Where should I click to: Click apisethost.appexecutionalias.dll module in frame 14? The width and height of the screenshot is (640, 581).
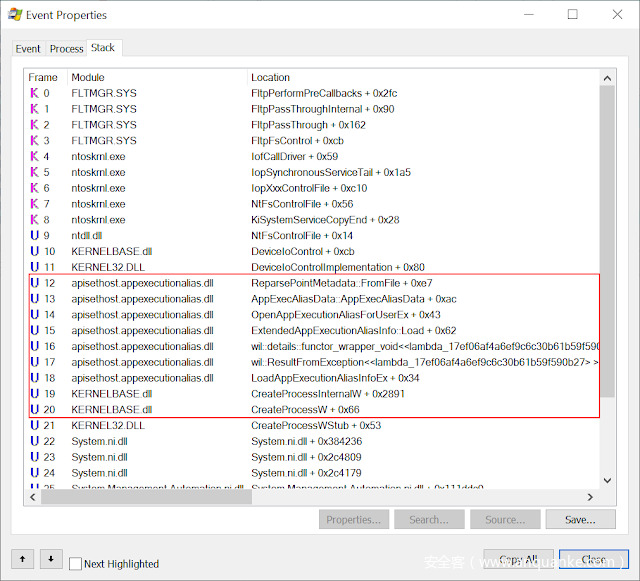pos(142,315)
